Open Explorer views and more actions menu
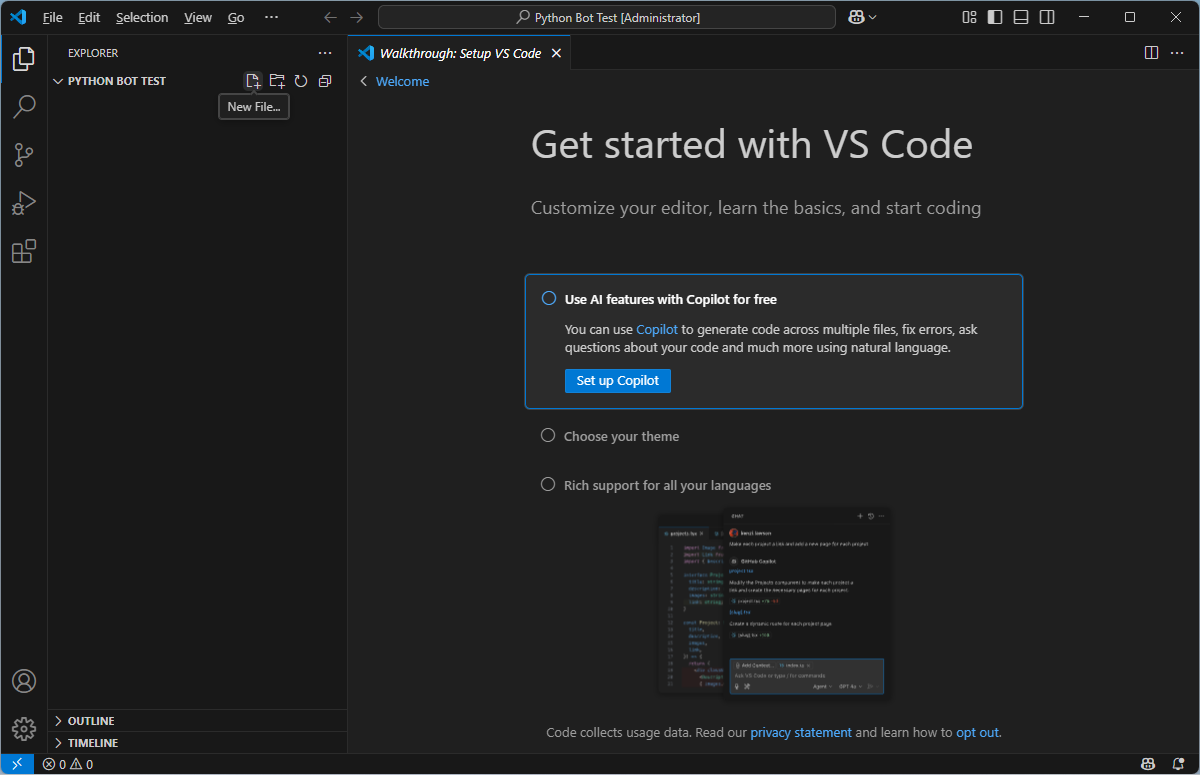This screenshot has height=775, width=1200. [325, 53]
